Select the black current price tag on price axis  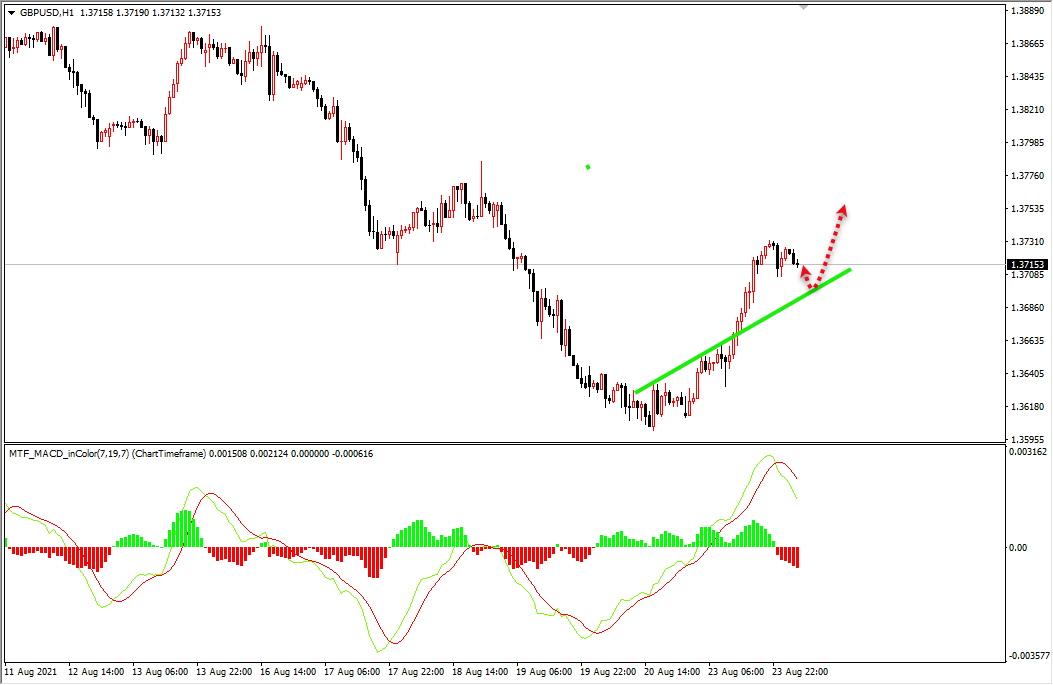click(x=1028, y=265)
